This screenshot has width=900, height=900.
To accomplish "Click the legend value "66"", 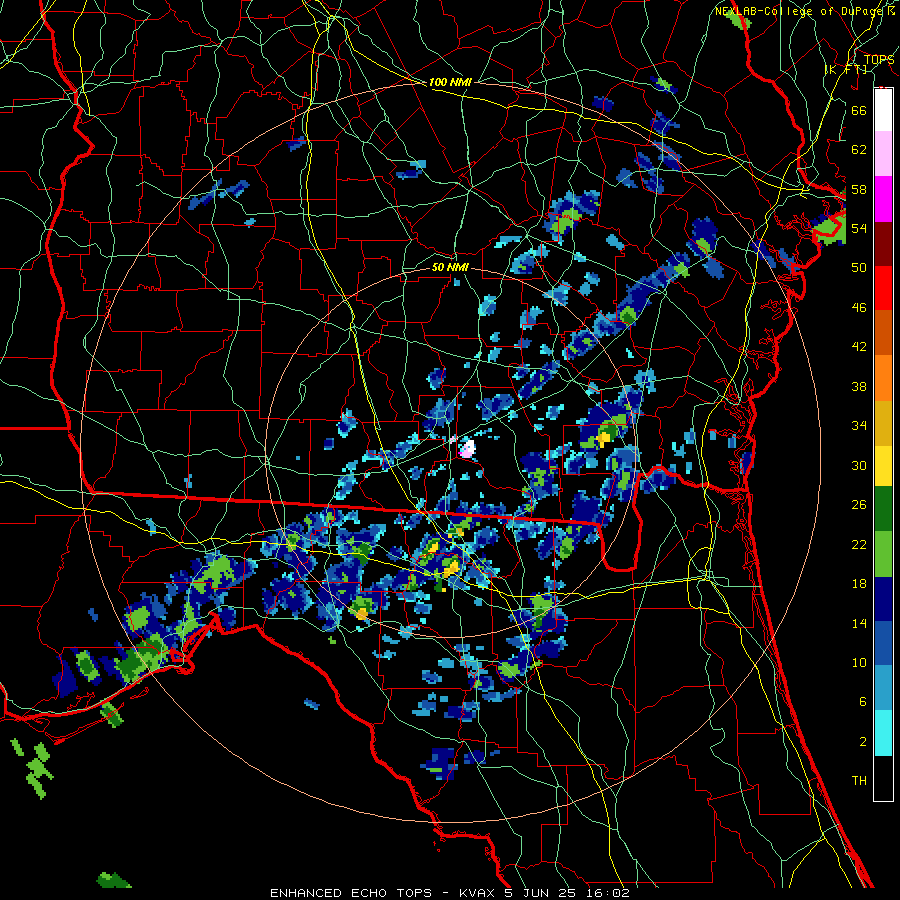I will point(859,110).
